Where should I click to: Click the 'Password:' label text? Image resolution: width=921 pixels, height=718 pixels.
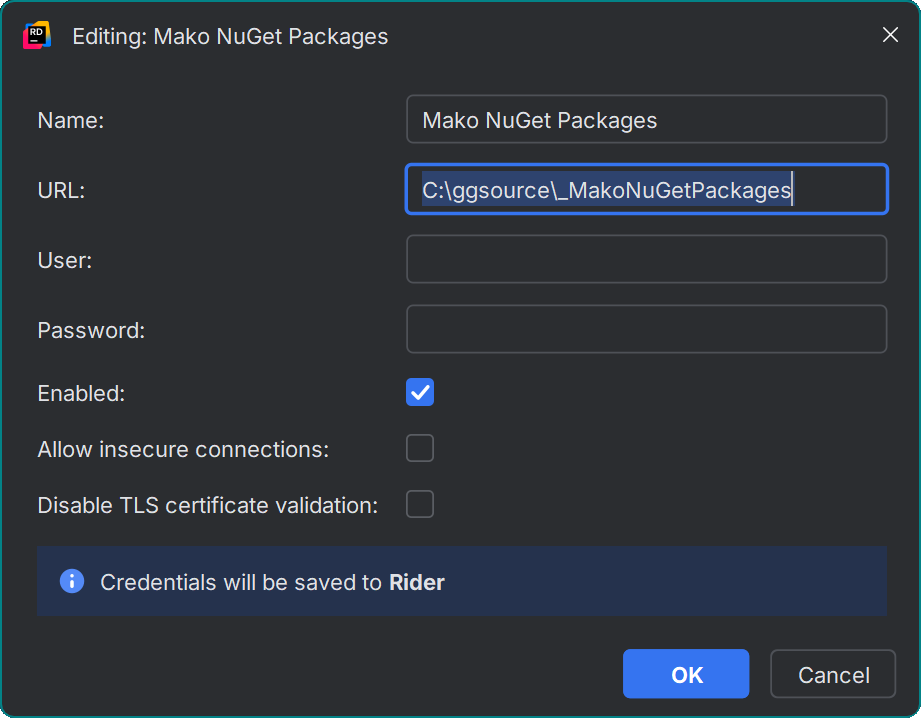91,330
